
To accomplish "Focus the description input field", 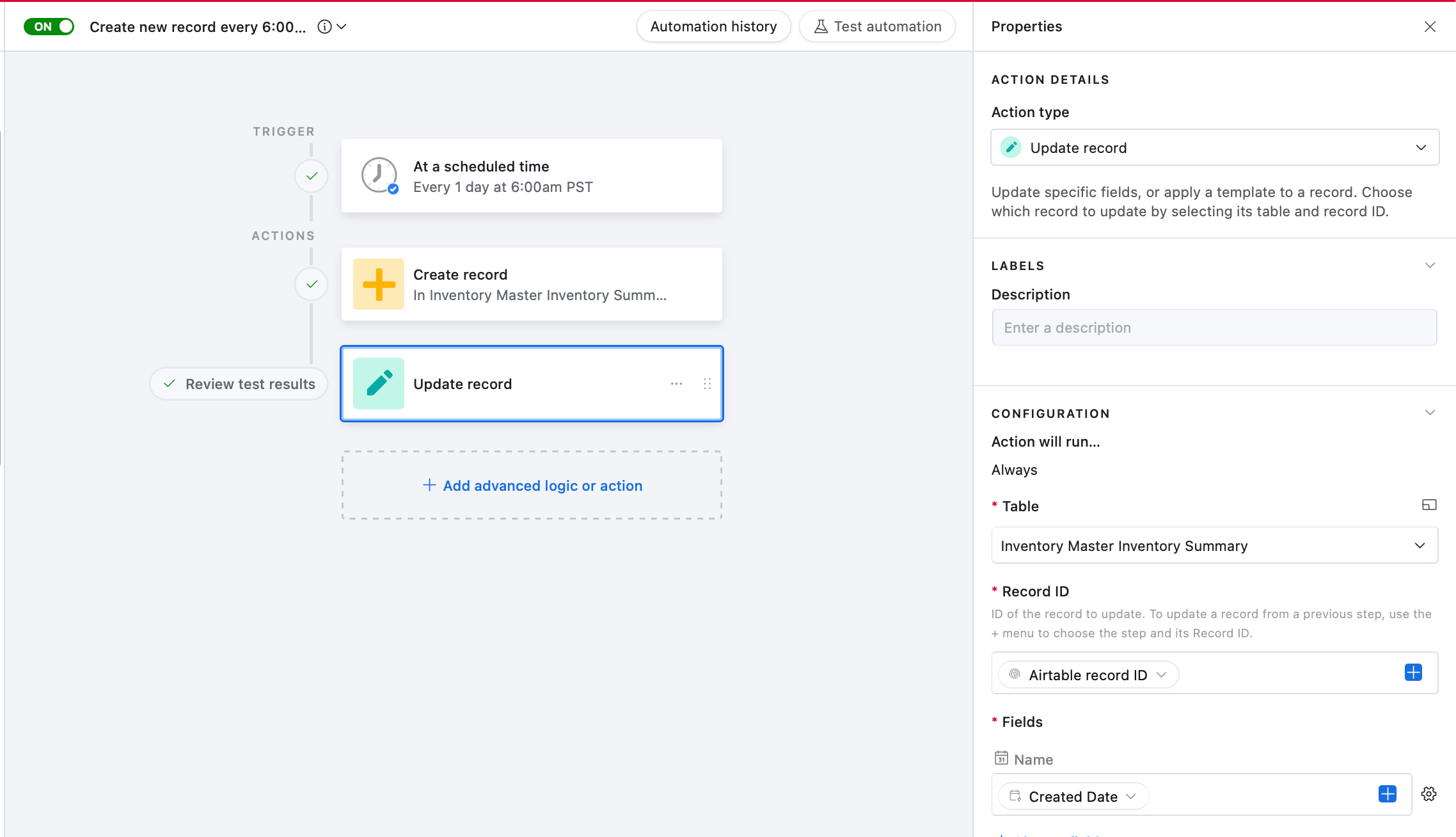I will (x=1214, y=328).
